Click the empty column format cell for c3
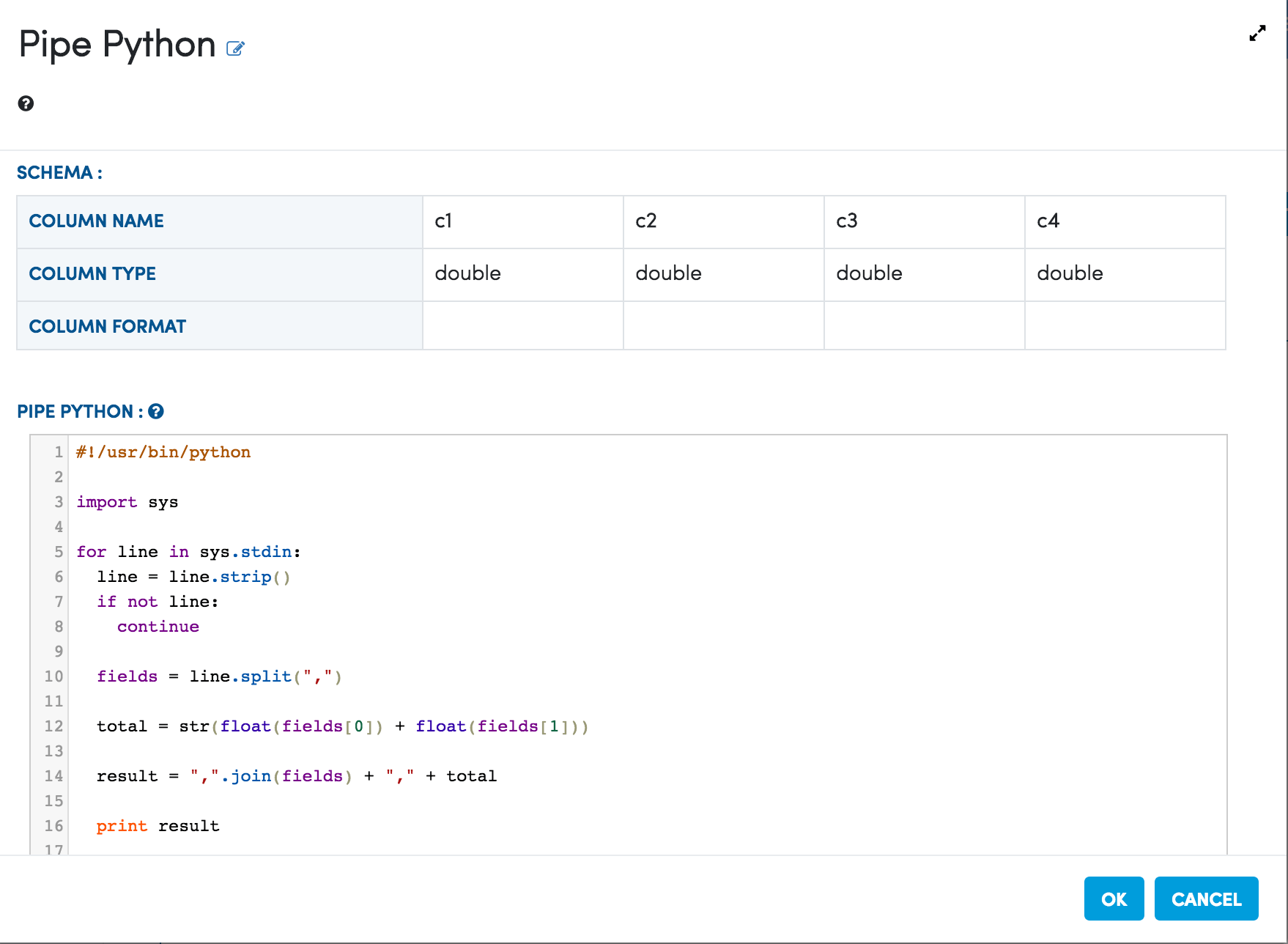The image size is (1288, 944). pos(924,326)
